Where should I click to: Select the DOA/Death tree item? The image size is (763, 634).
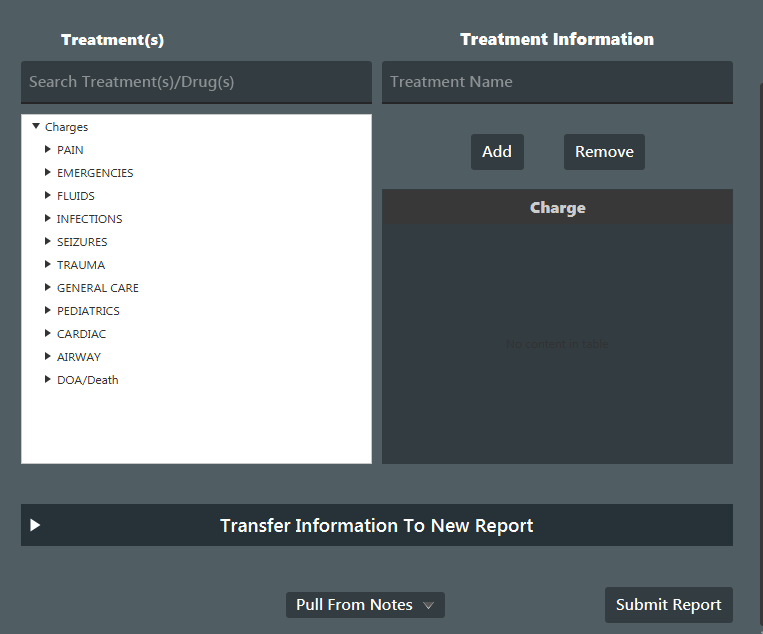(87, 380)
